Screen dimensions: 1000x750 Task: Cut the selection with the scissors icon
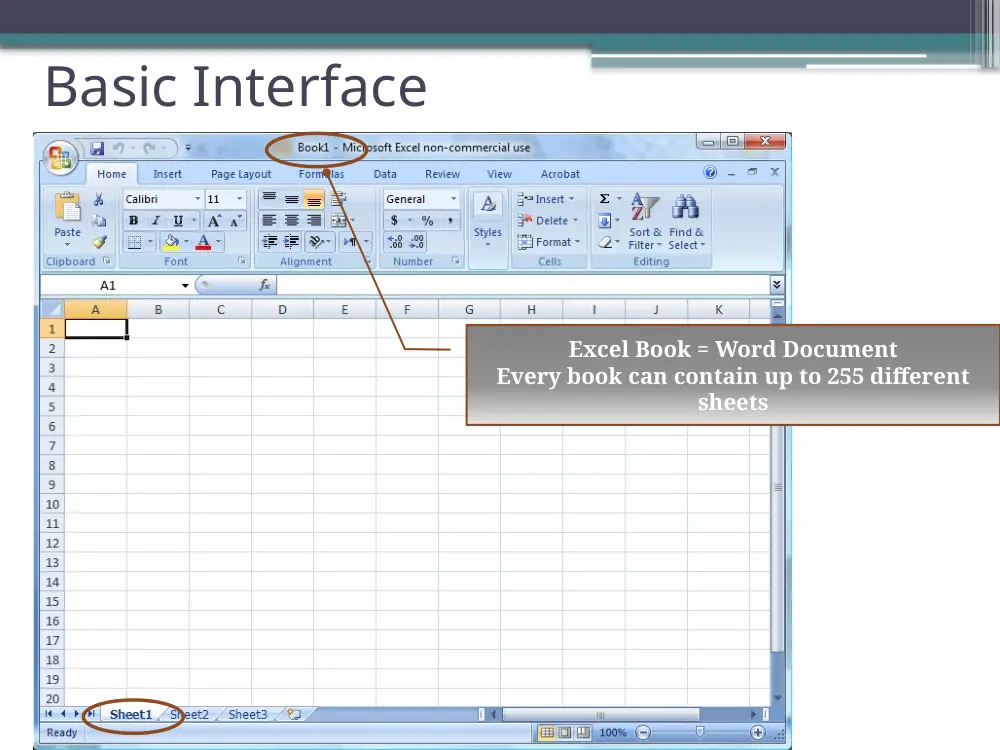(x=98, y=200)
